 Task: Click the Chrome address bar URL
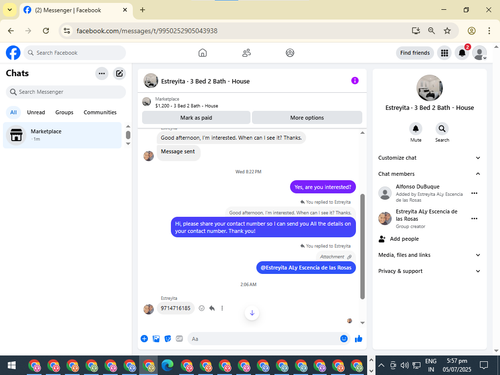147,31
